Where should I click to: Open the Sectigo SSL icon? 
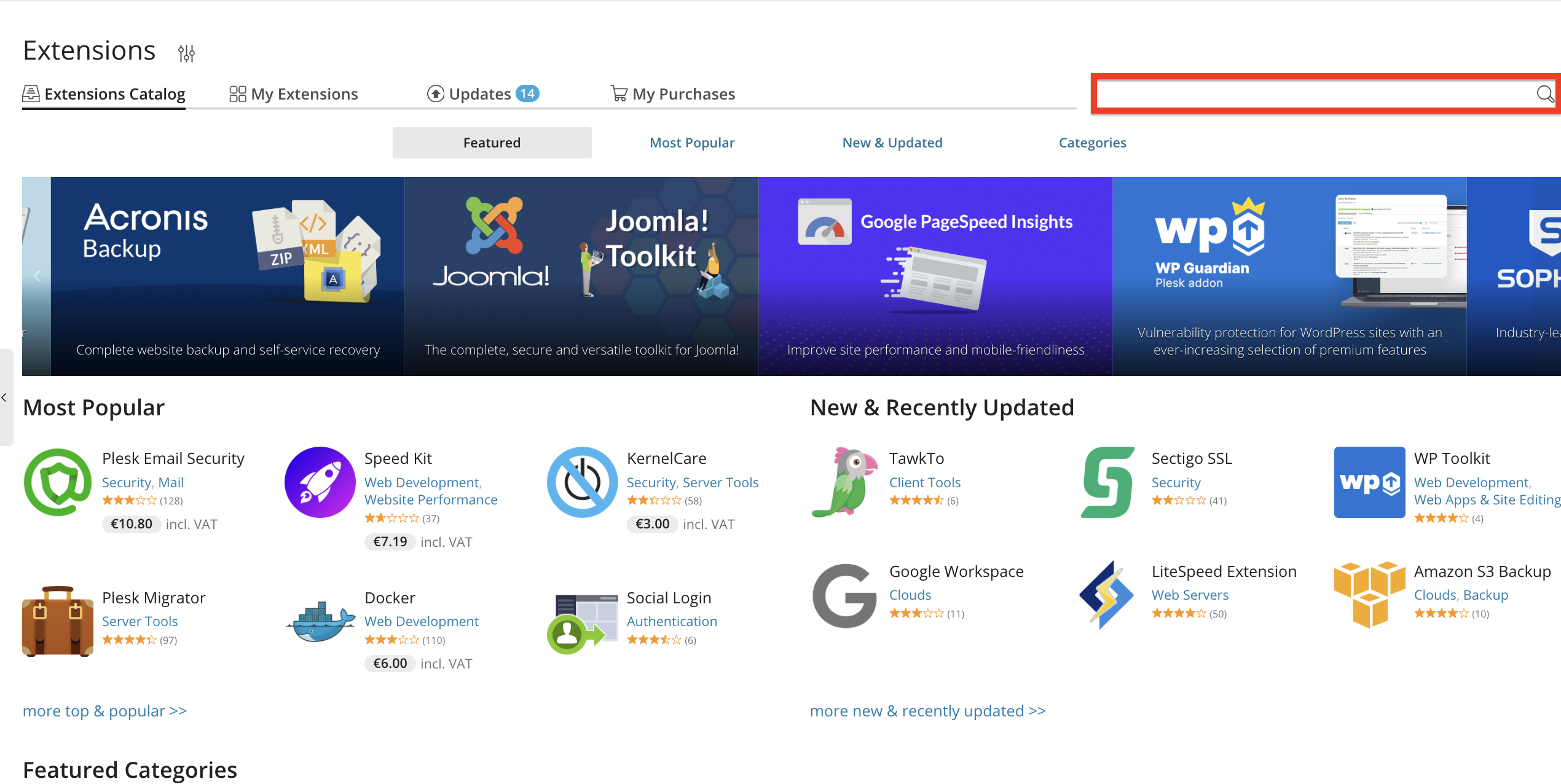click(1107, 482)
